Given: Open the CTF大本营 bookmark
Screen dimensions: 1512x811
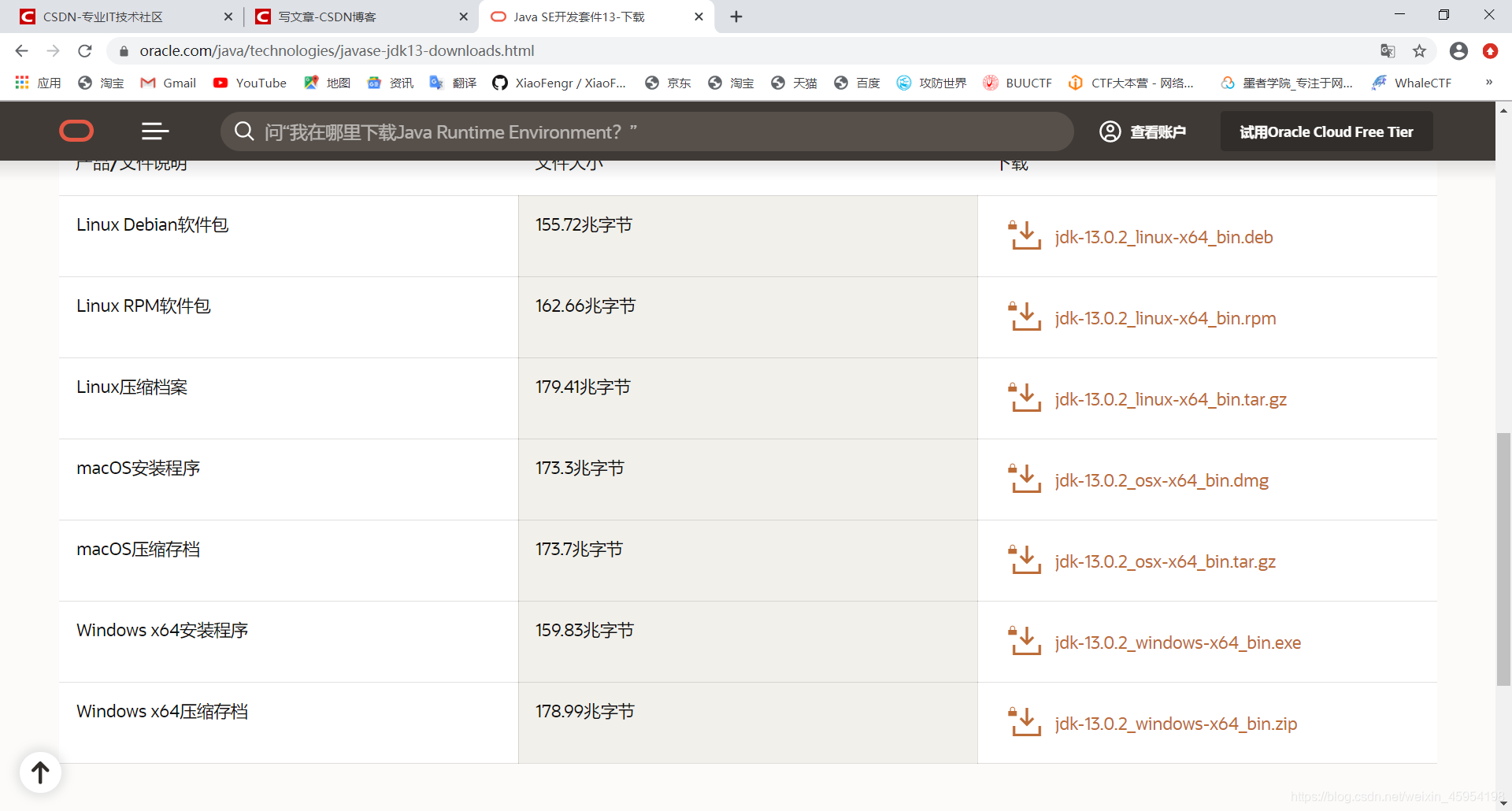Looking at the screenshot, I should coord(1131,83).
